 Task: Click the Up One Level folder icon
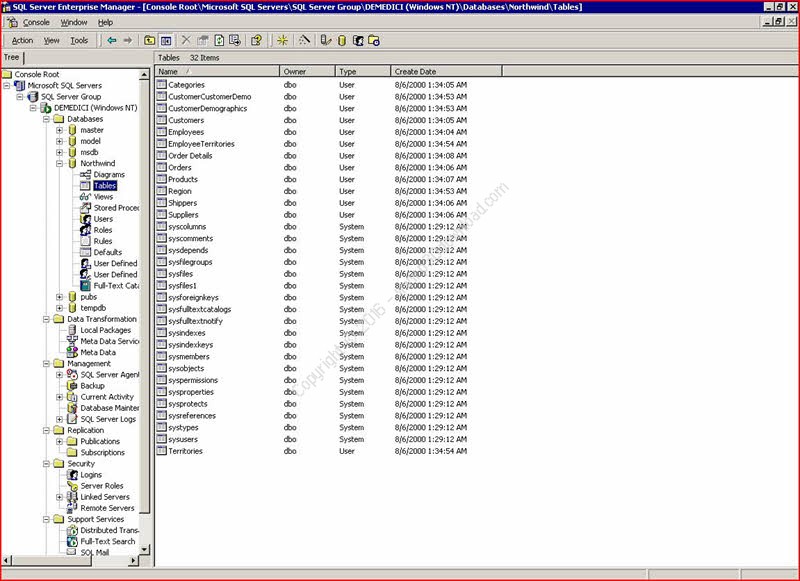[x=150, y=41]
